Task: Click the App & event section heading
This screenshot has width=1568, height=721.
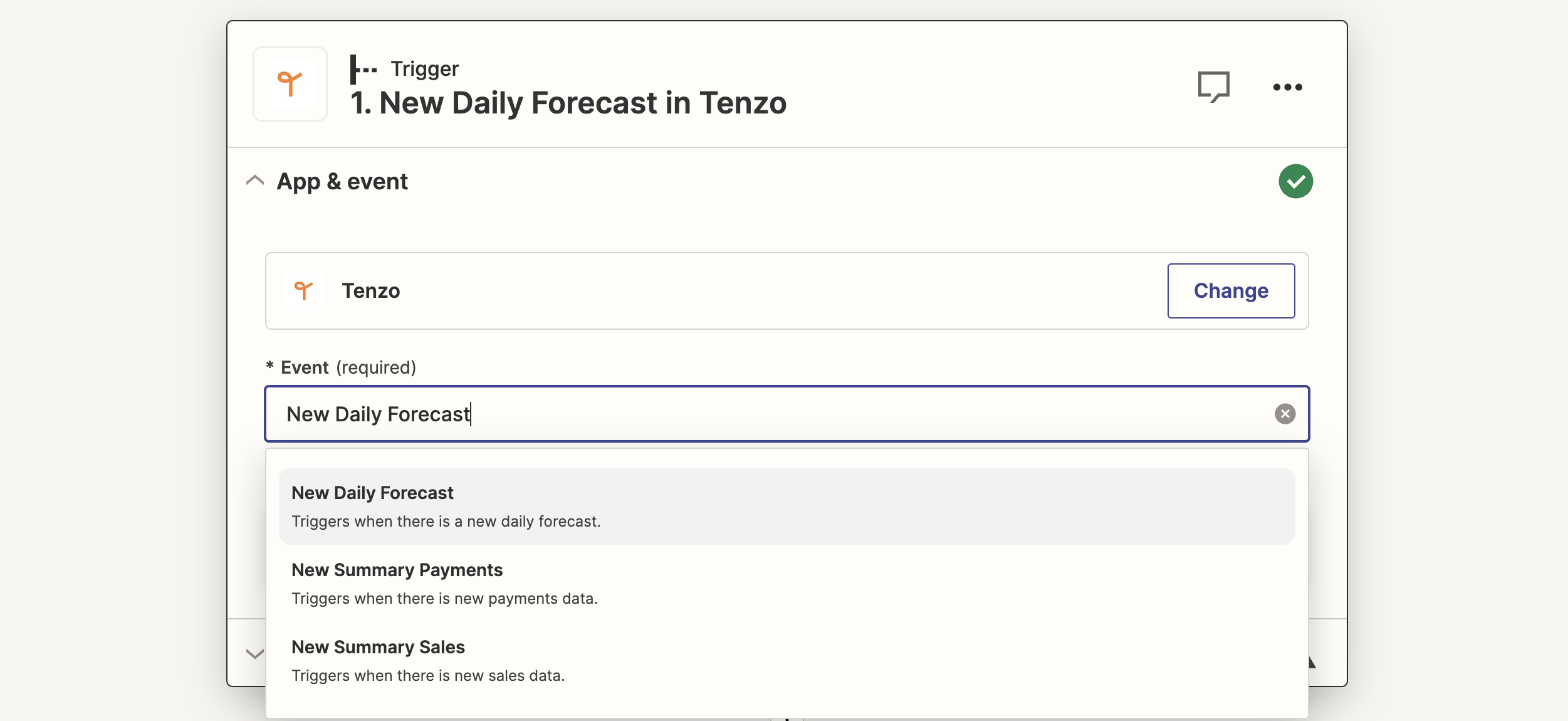Action: 342,181
